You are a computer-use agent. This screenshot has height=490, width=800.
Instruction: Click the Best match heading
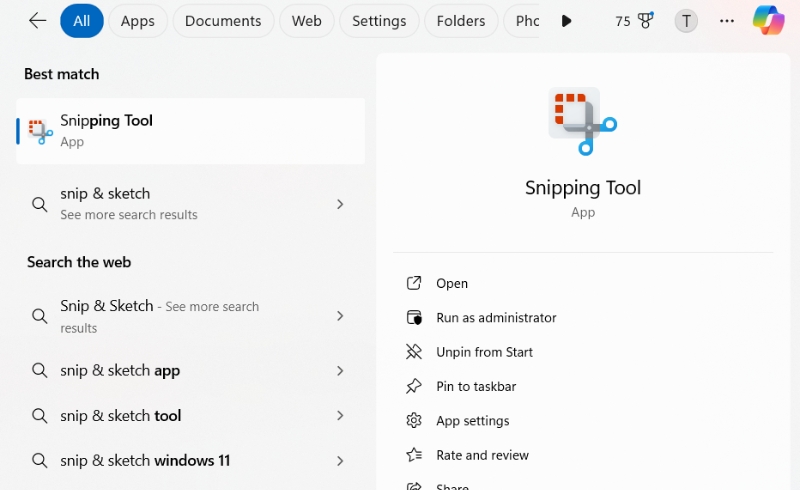tap(62, 74)
